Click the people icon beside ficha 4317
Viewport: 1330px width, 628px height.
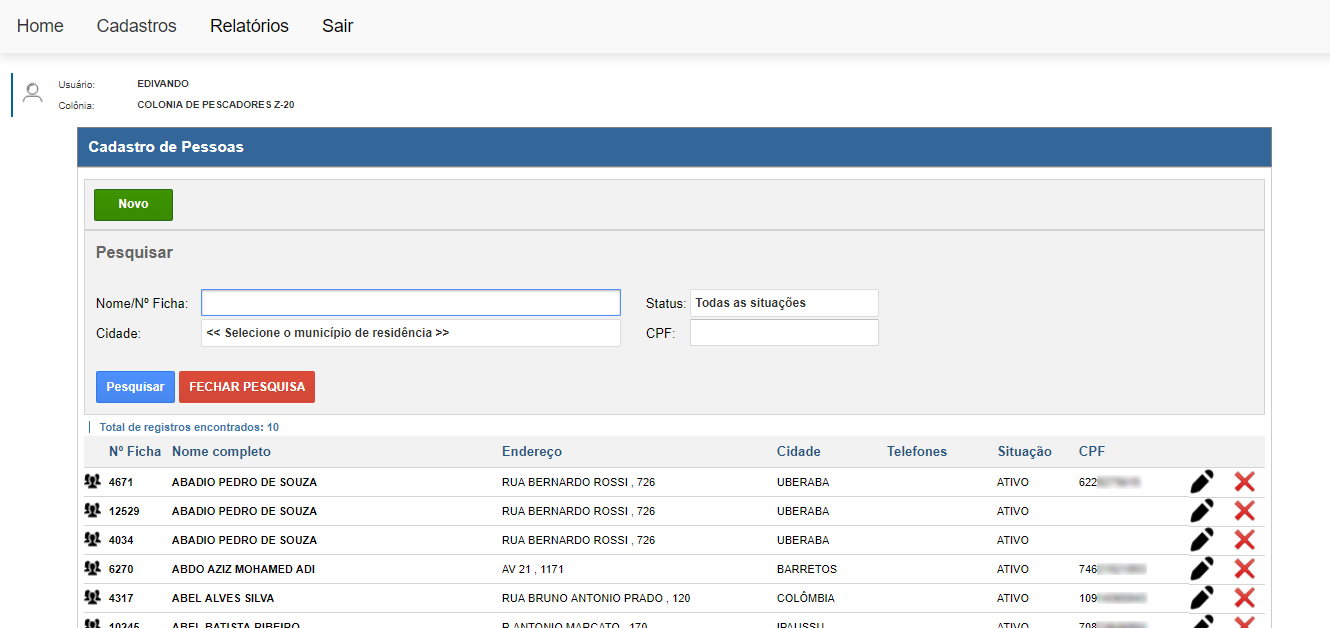[93, 598]
